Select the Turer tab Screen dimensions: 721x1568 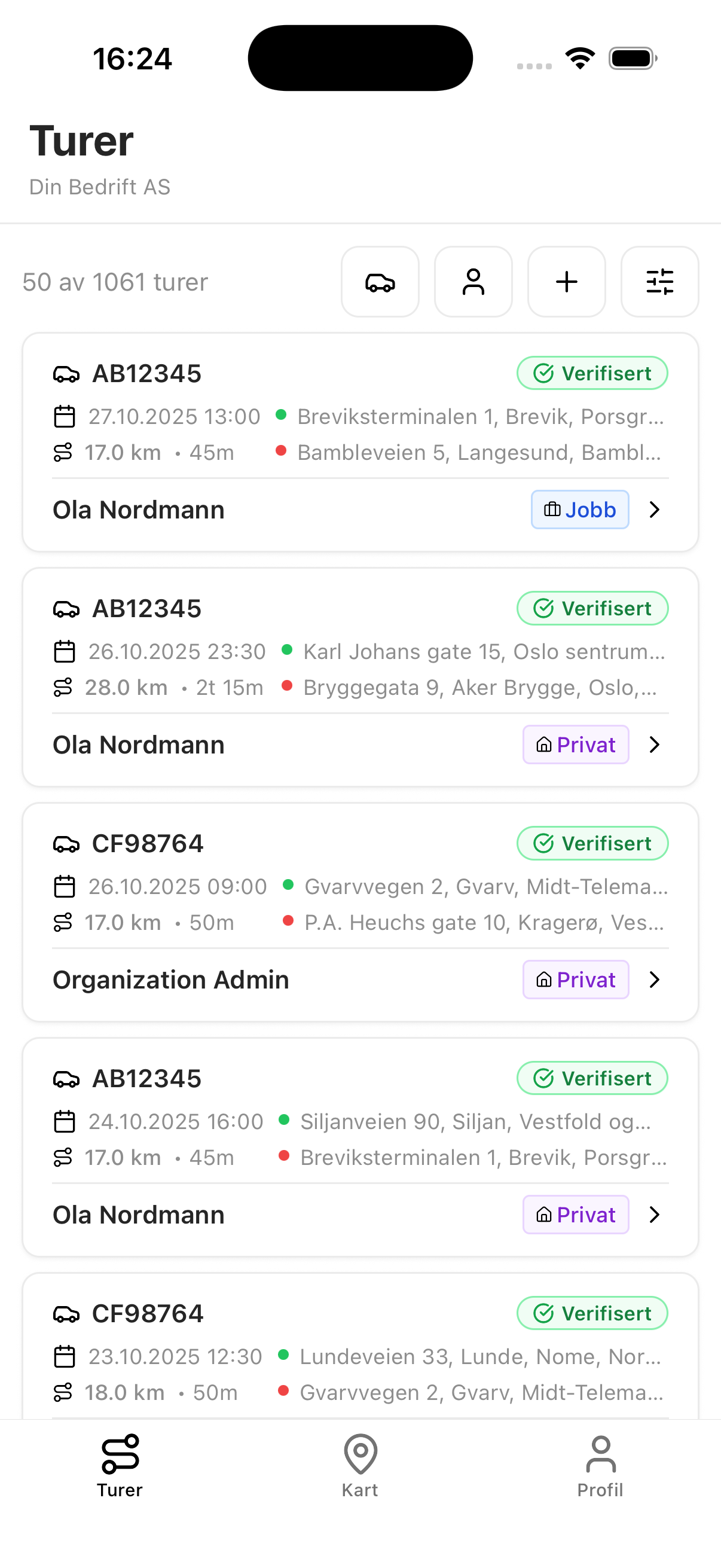click(x=120, y=1465)
